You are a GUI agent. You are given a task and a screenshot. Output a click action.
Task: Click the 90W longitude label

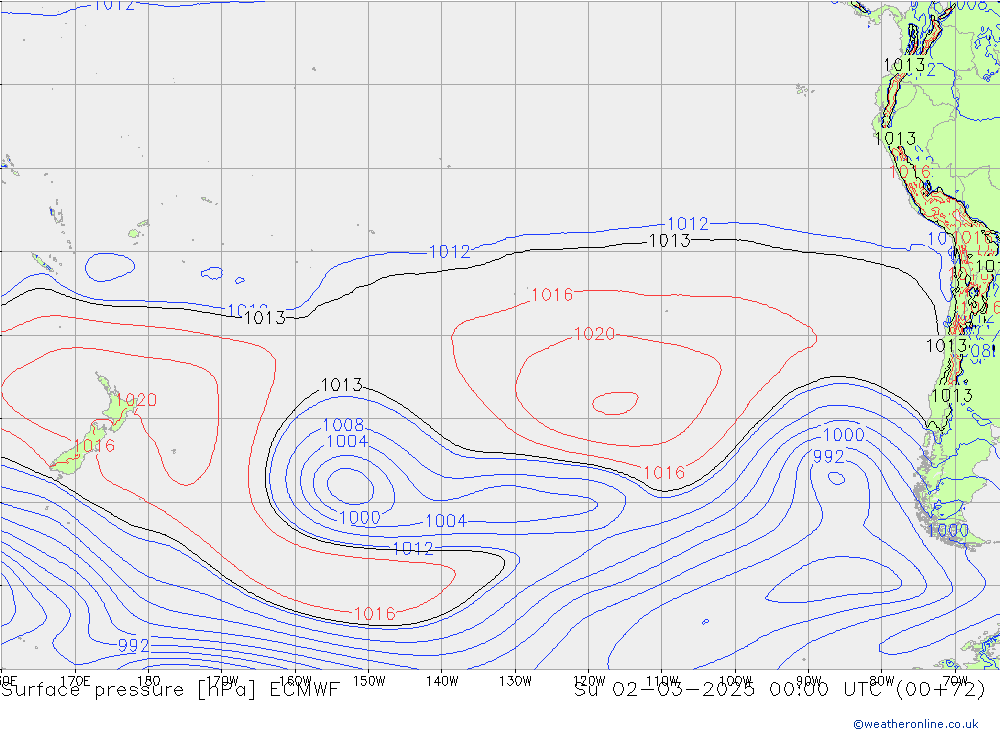[808, 681]
